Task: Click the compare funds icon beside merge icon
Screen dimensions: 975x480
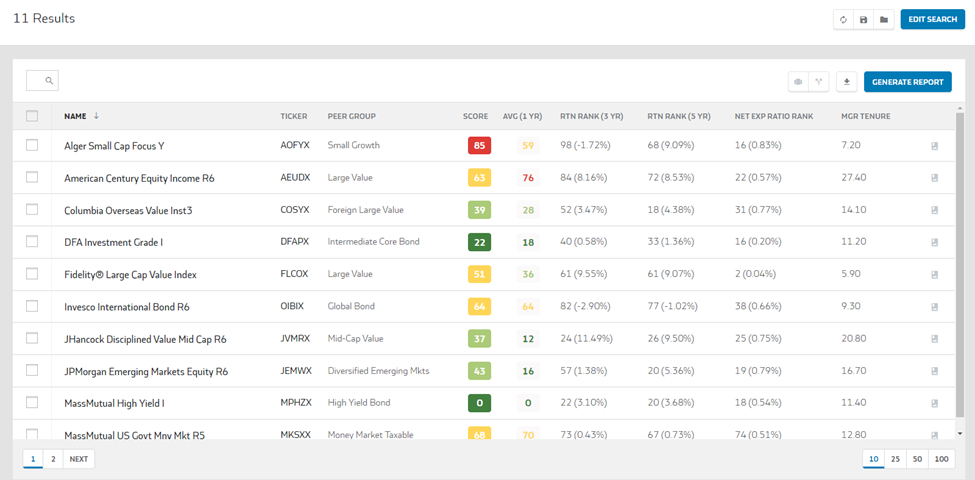Action: tap(798, 81)
